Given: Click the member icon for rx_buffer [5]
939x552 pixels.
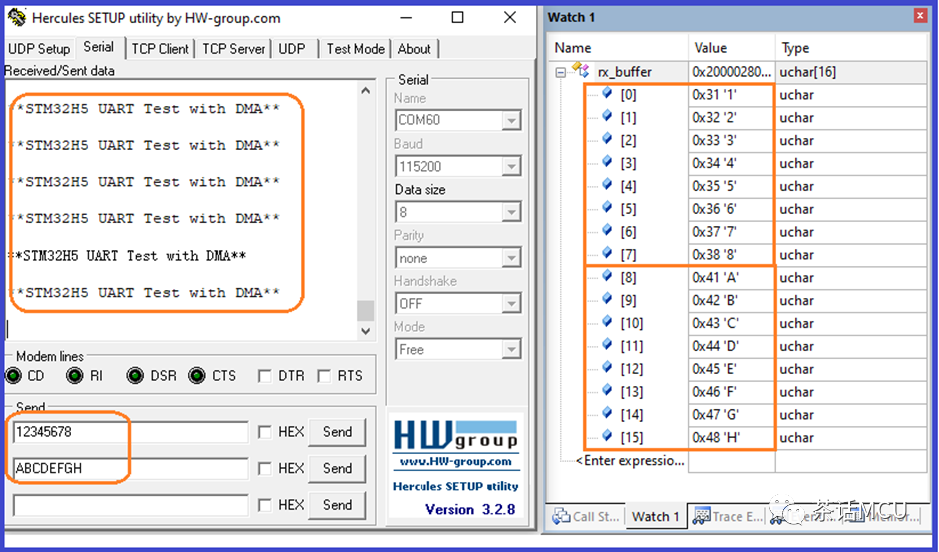Looking at the screenshot, I should pos(607,207).
